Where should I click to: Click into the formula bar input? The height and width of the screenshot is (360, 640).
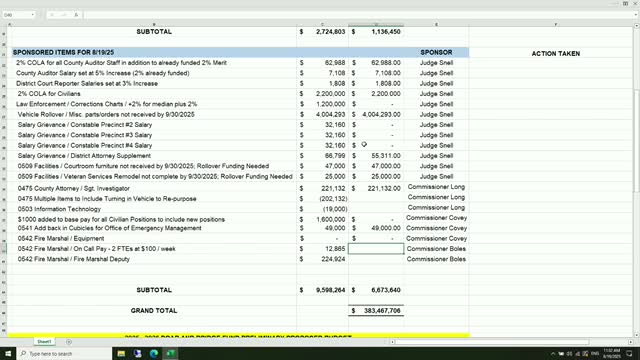point(359,15)
